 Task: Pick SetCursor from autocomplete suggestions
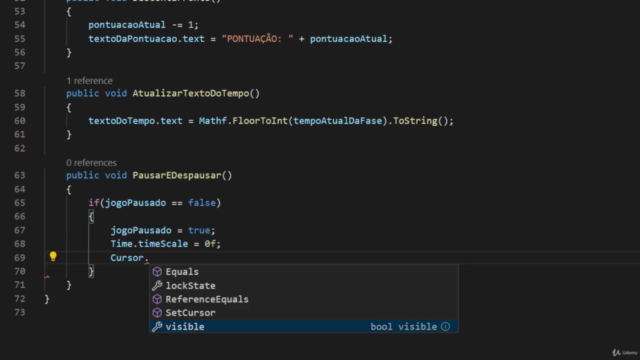pyautogui.click(x=304, y=313)
